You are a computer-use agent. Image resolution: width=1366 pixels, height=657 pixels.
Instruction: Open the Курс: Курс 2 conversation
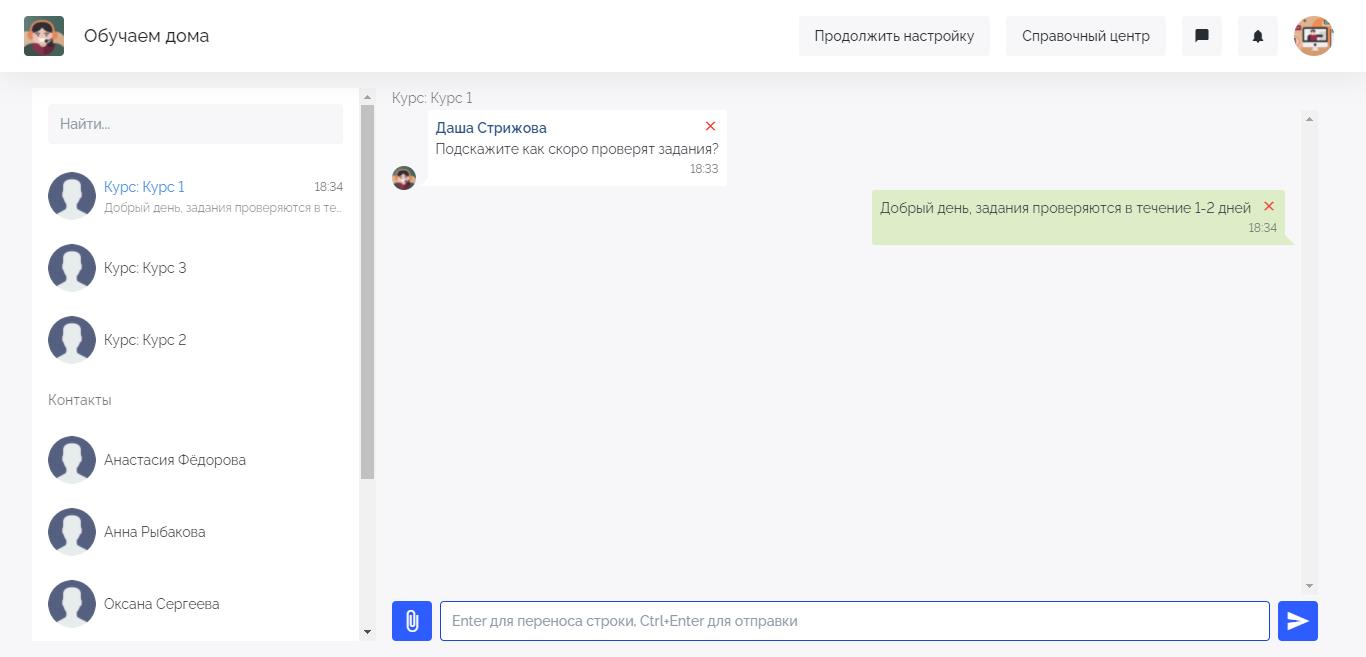point(195,340)
